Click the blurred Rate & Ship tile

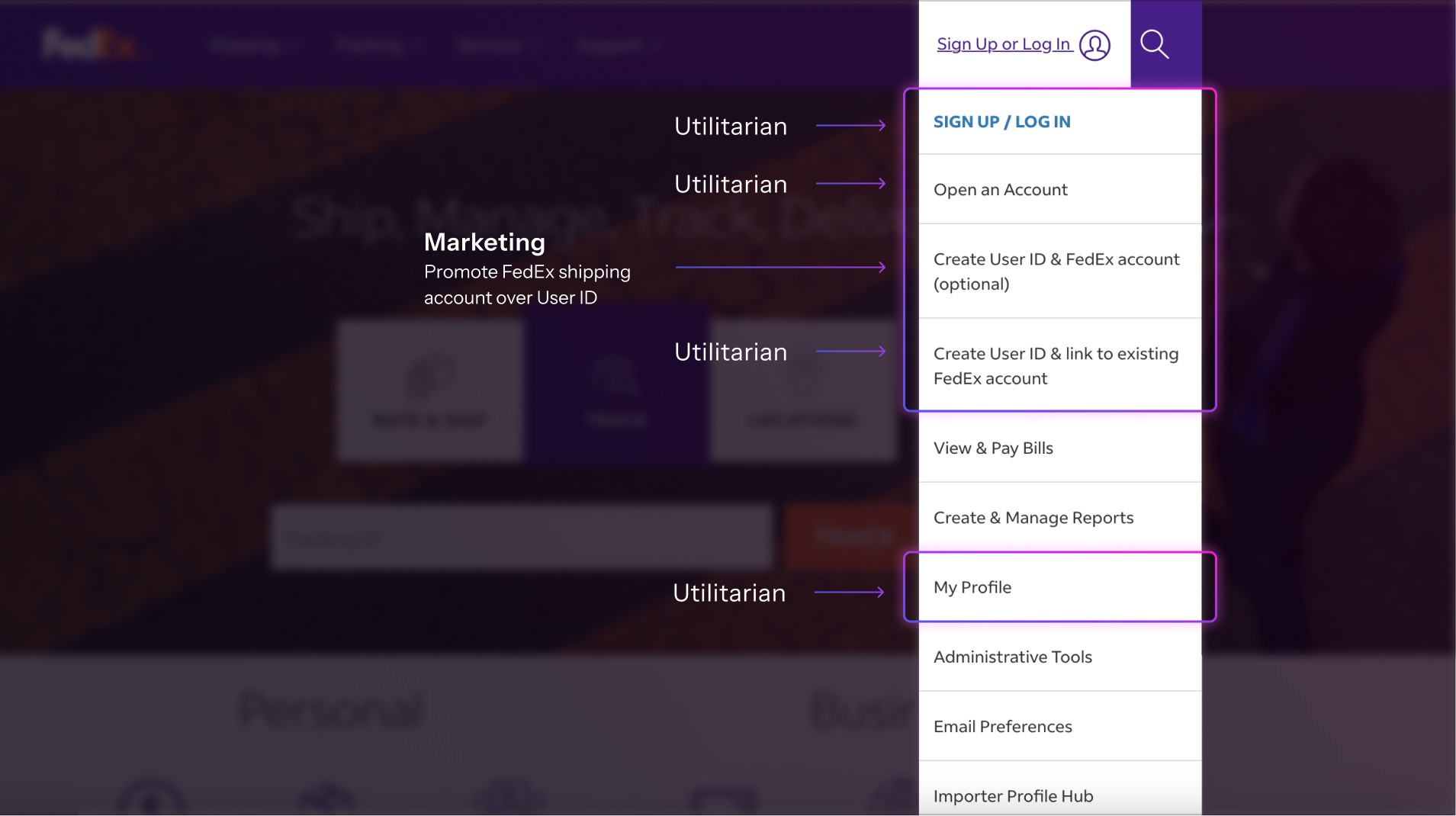pos(430,390)
